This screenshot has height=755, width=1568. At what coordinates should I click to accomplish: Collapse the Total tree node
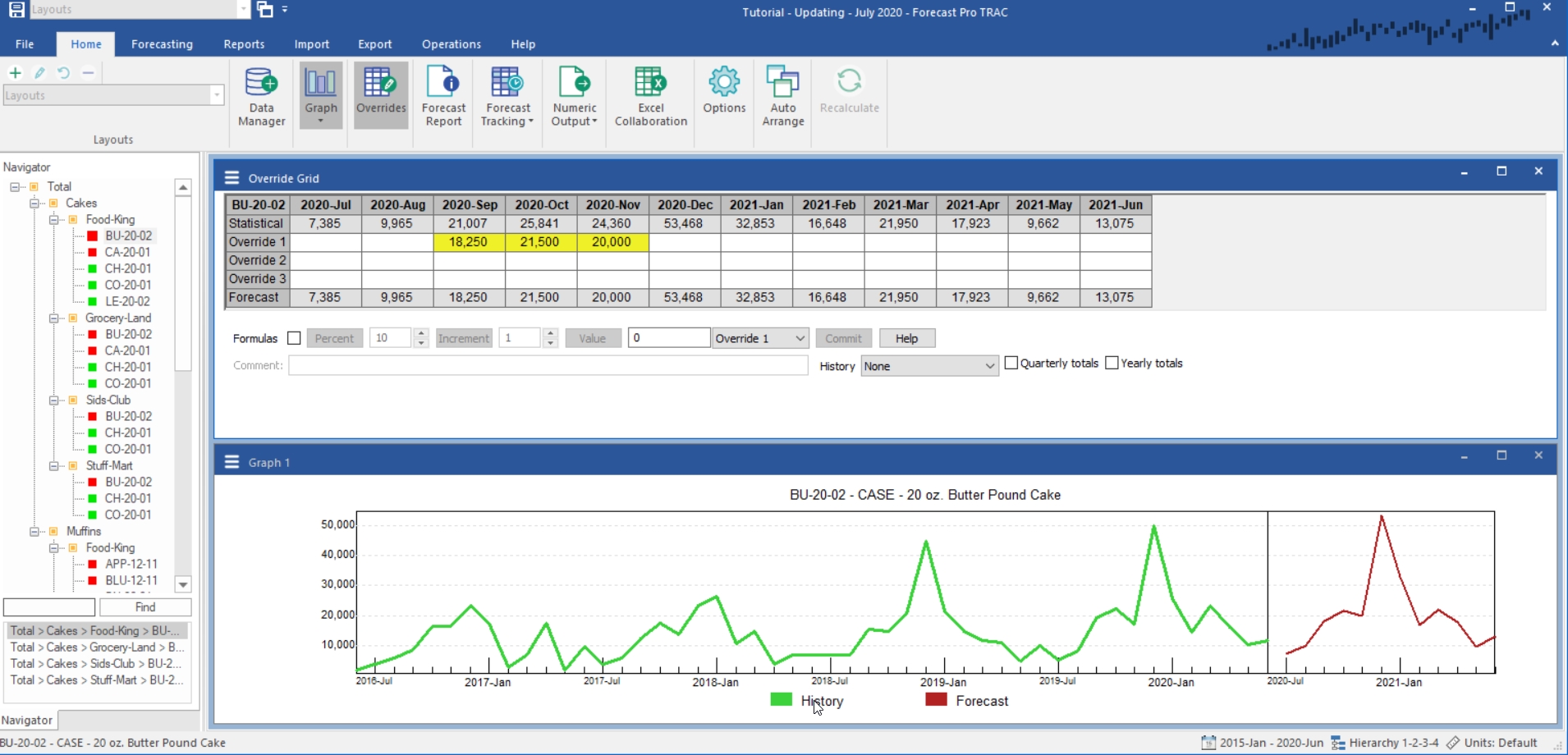(x=15, y=187)
